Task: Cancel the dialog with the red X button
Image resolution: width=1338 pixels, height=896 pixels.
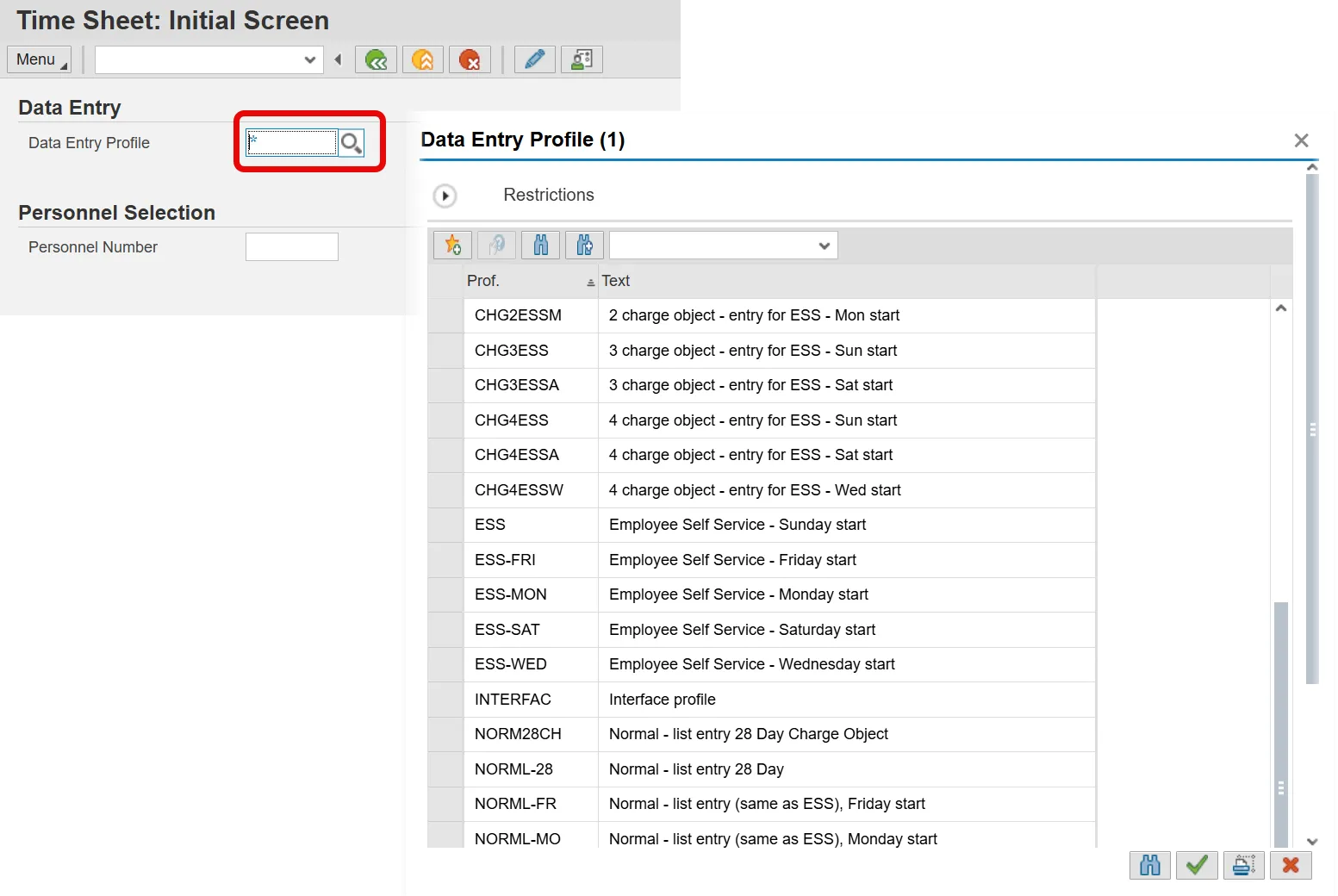Action: (x=1291, y=865)
